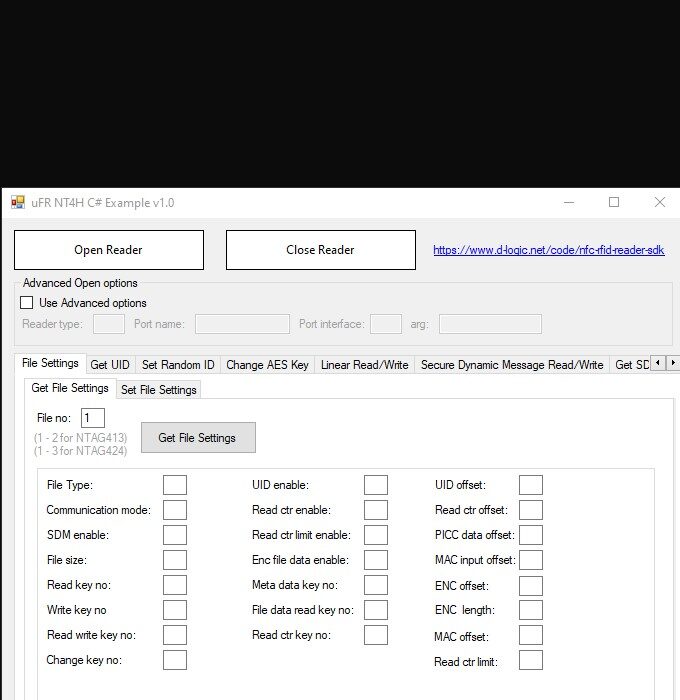Click the Read ctr limit enable box

click(x=375, y=535)
